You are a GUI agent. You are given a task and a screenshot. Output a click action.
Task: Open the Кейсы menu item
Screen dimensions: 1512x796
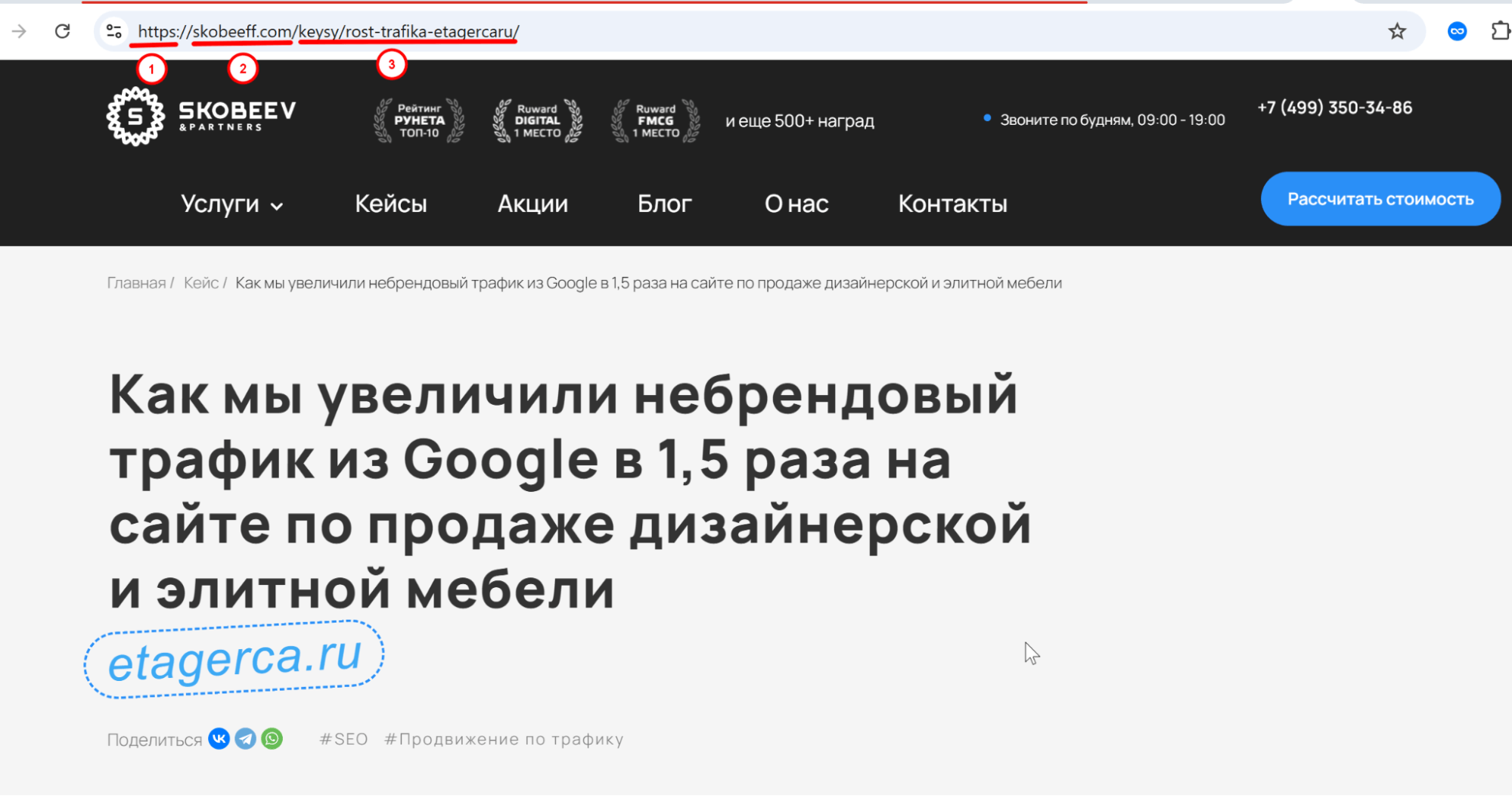tap(391, 204)
